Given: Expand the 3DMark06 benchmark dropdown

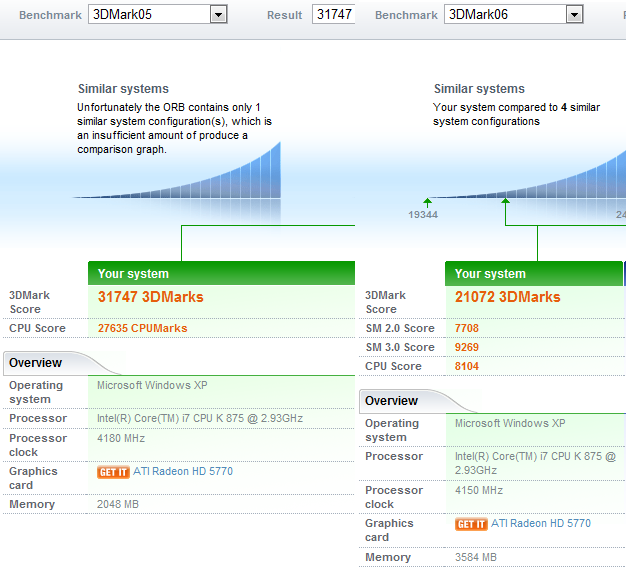Looking at the screenshot, I should [x=574, y=14].
